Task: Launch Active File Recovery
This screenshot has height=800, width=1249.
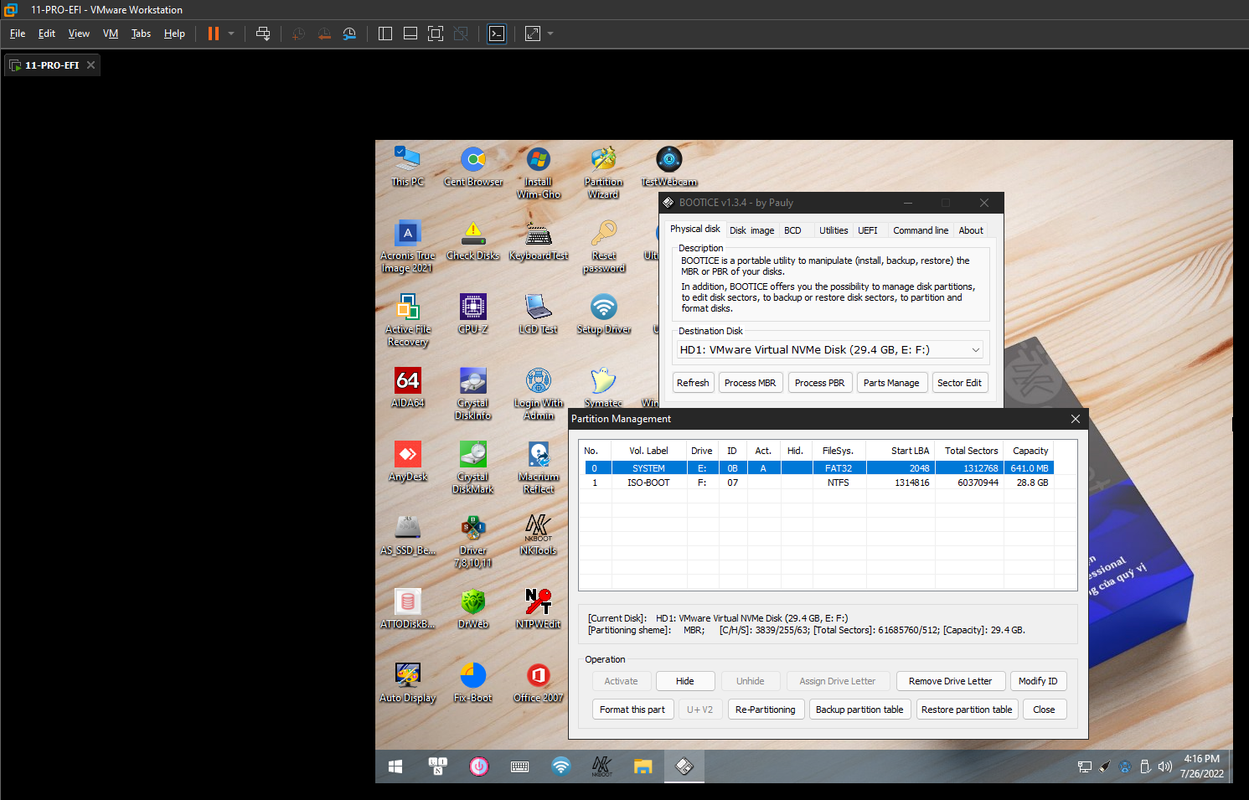Action: 407,320
